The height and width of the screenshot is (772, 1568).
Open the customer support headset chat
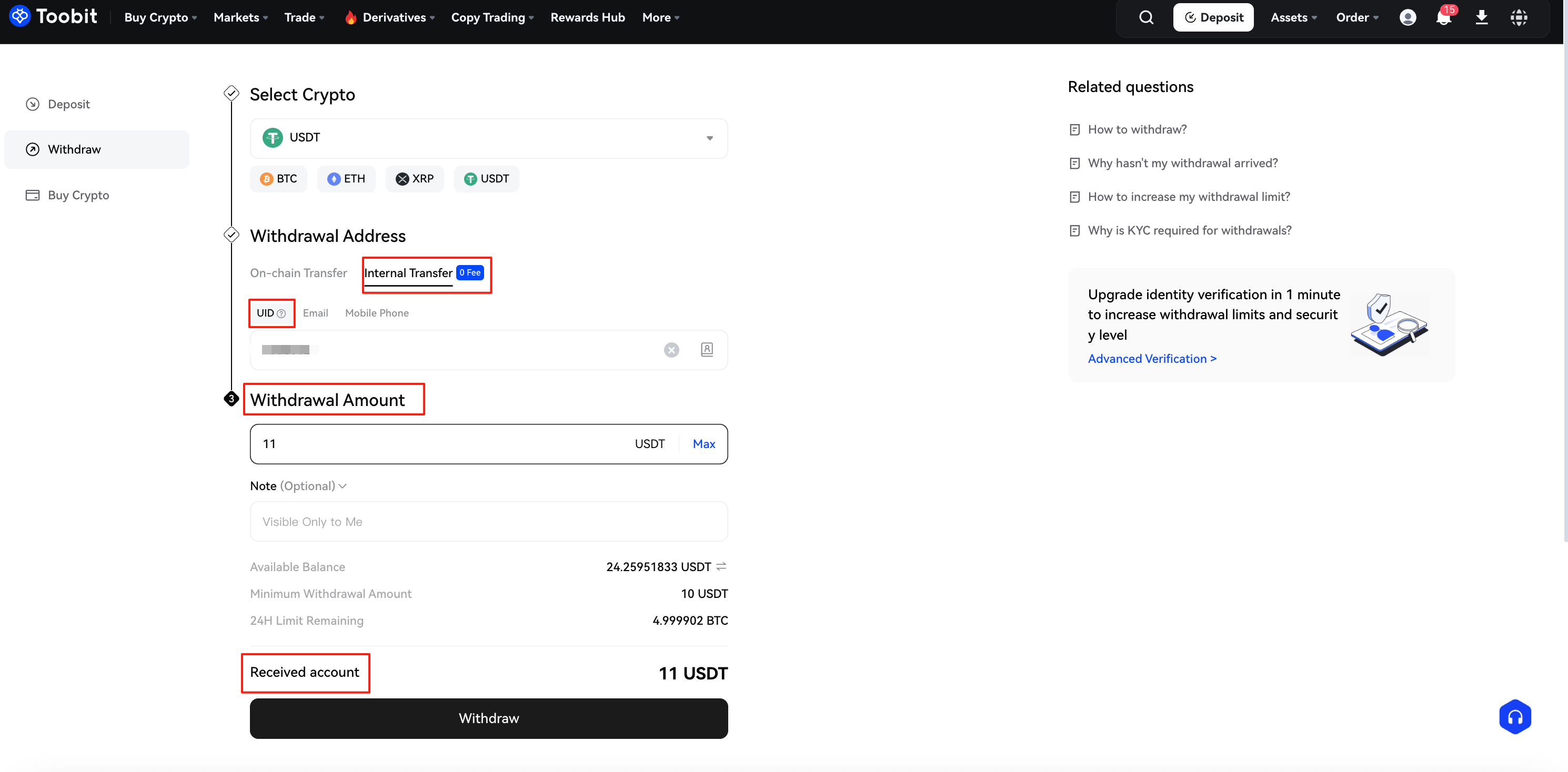point(1514,717)
